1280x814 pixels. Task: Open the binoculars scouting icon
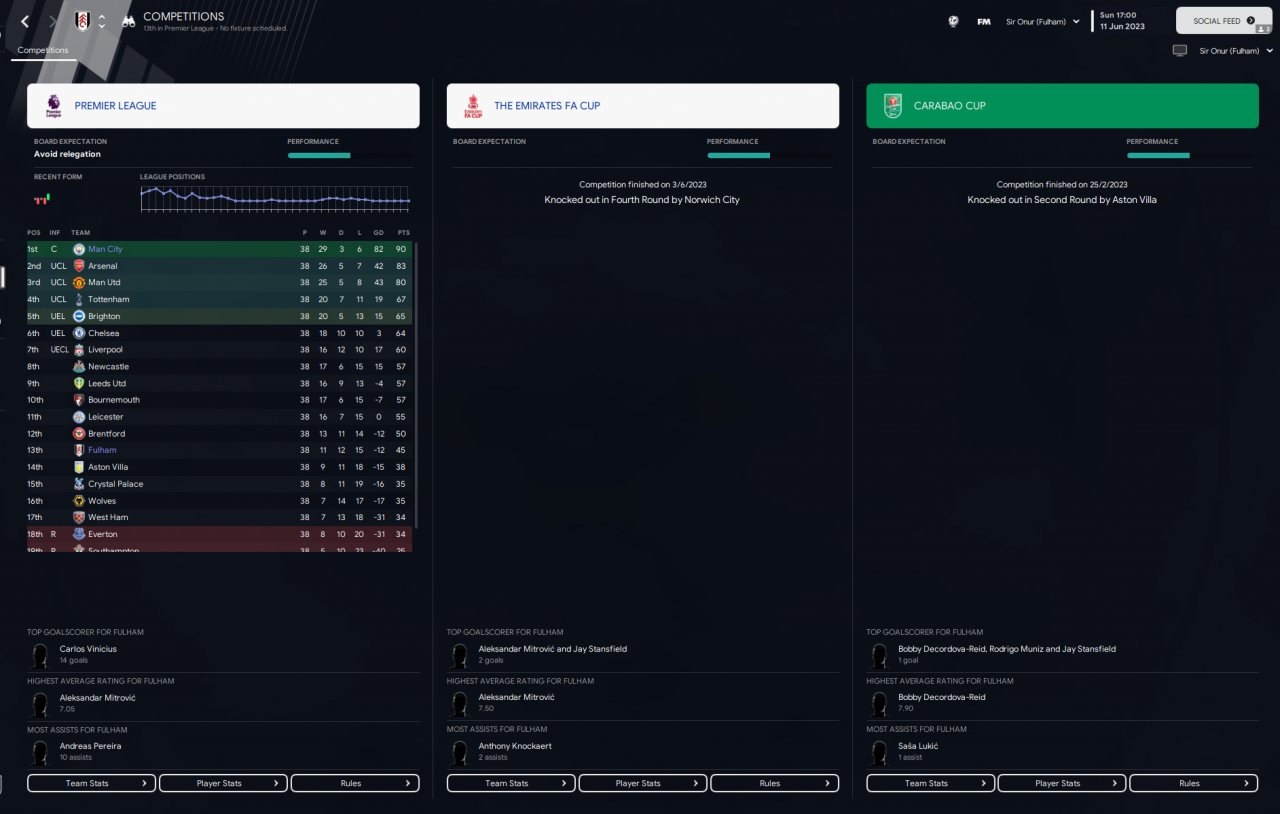click(128, 21)
